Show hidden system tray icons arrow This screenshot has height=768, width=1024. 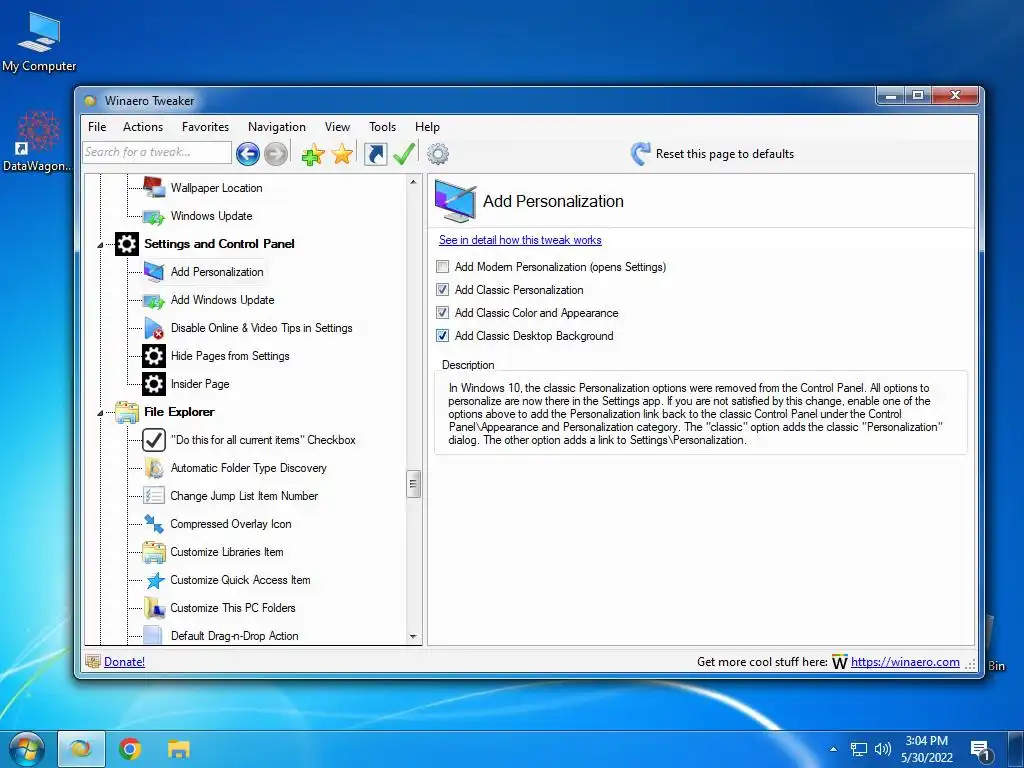[x=833, y=749]
